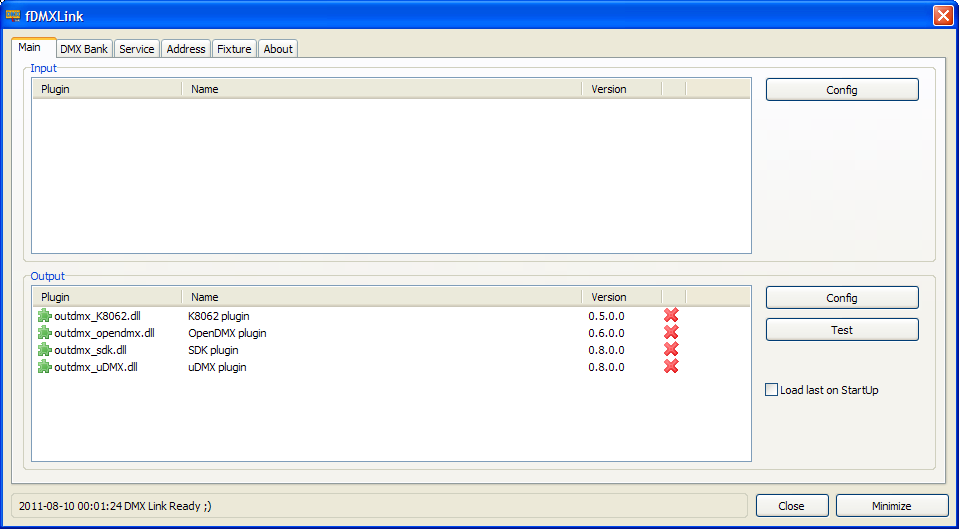Click the puzzle icon for outdmx_K8062.dll
The height and width of the screenshot is (529, 959).
pos(44,316)
